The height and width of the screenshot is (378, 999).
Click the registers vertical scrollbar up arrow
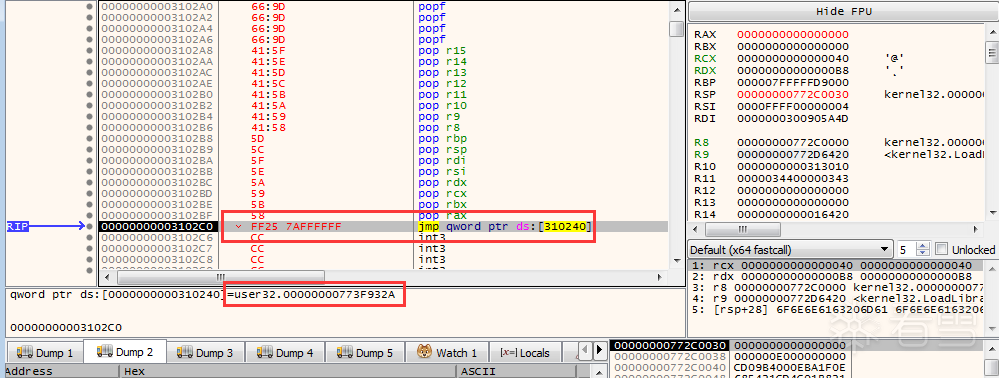(993, 31)
